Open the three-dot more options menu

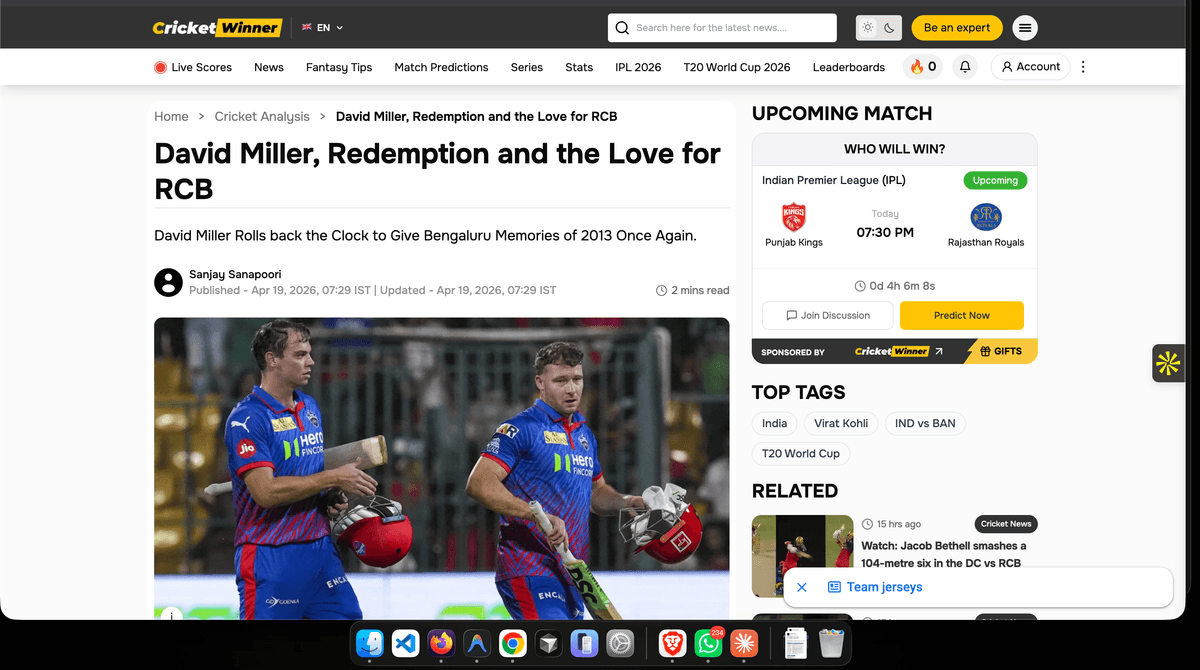click(x=1083, y=67)
